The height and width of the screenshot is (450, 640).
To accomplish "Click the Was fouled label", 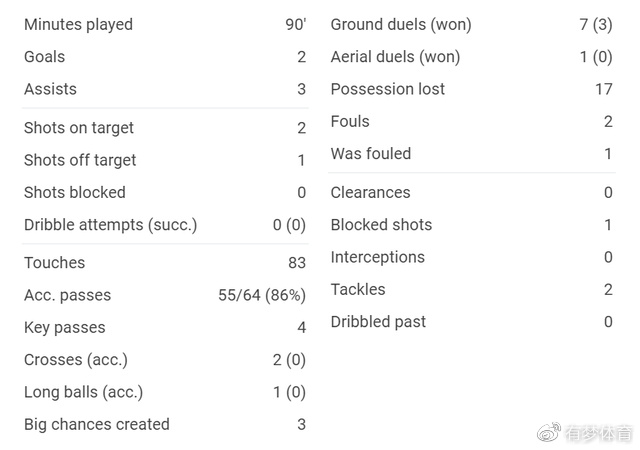I will click(371, 153).
